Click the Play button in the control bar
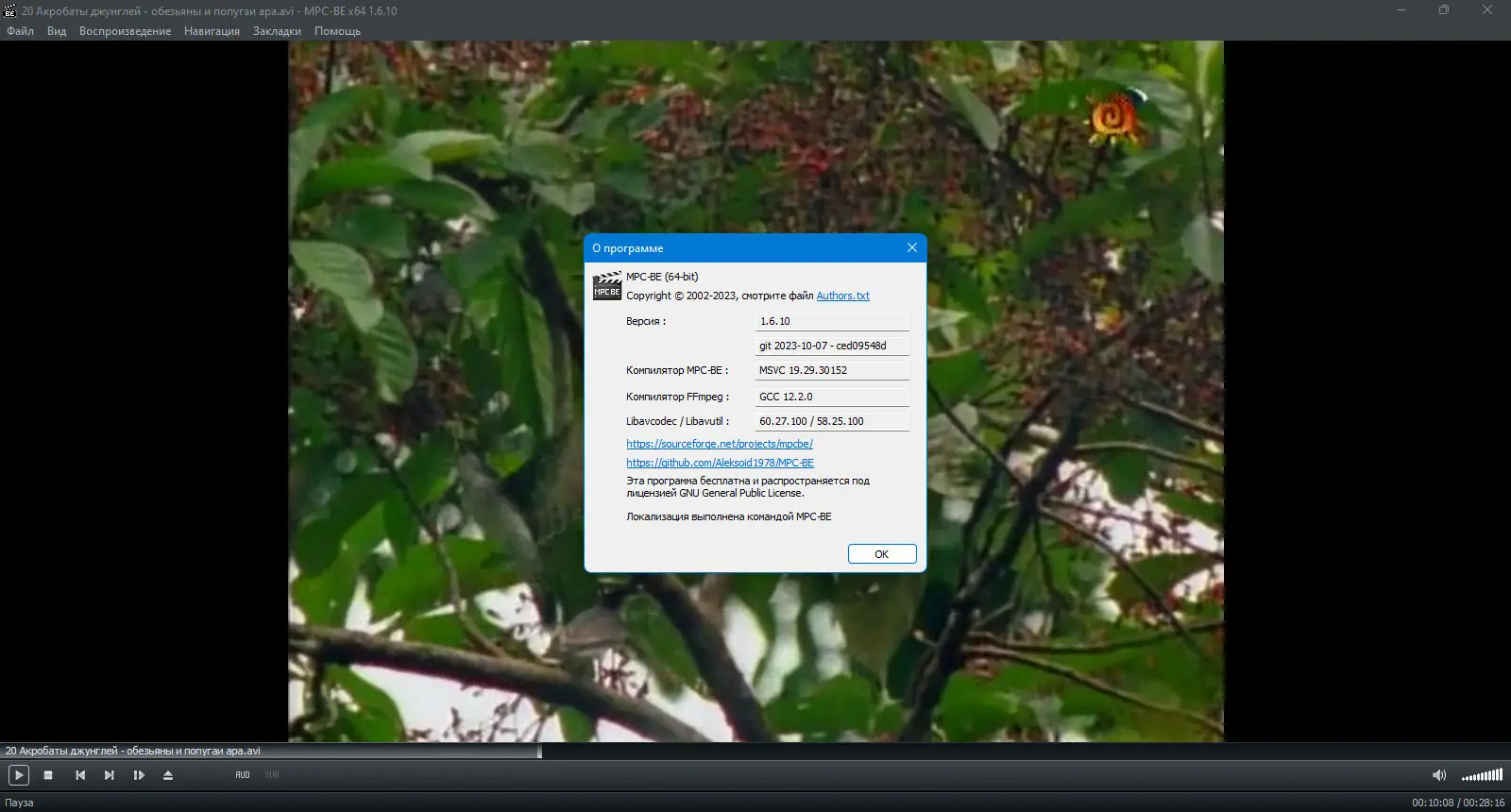Screen dimensions: 1511x812 click(19, 775)
